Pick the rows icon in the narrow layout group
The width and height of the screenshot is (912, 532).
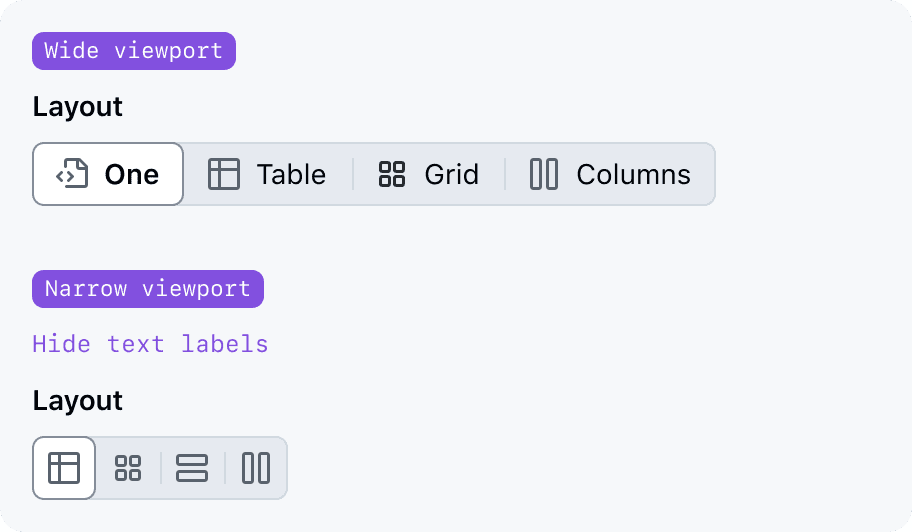tap(192, 468)
